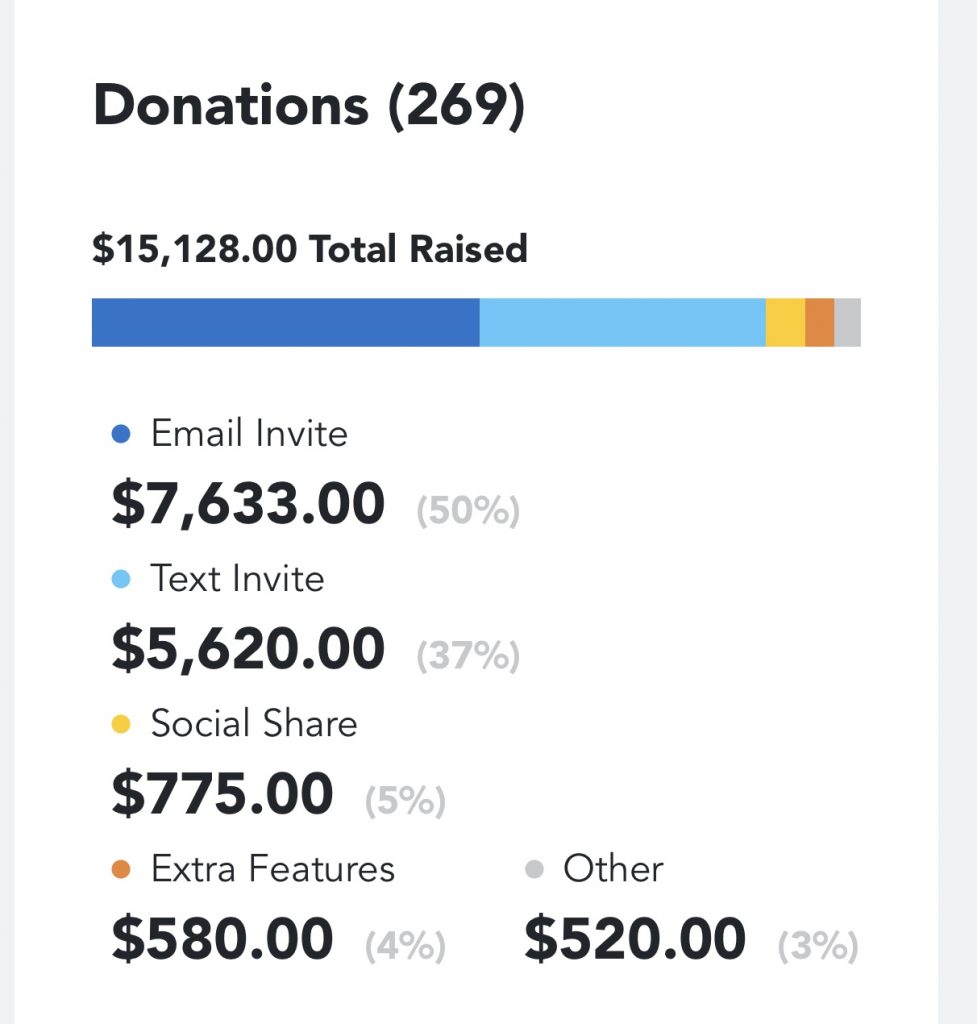Viewport: 977px width, 1024px height.
Task: Click the orange Extra Features bar segment
Action: point(820,323)
